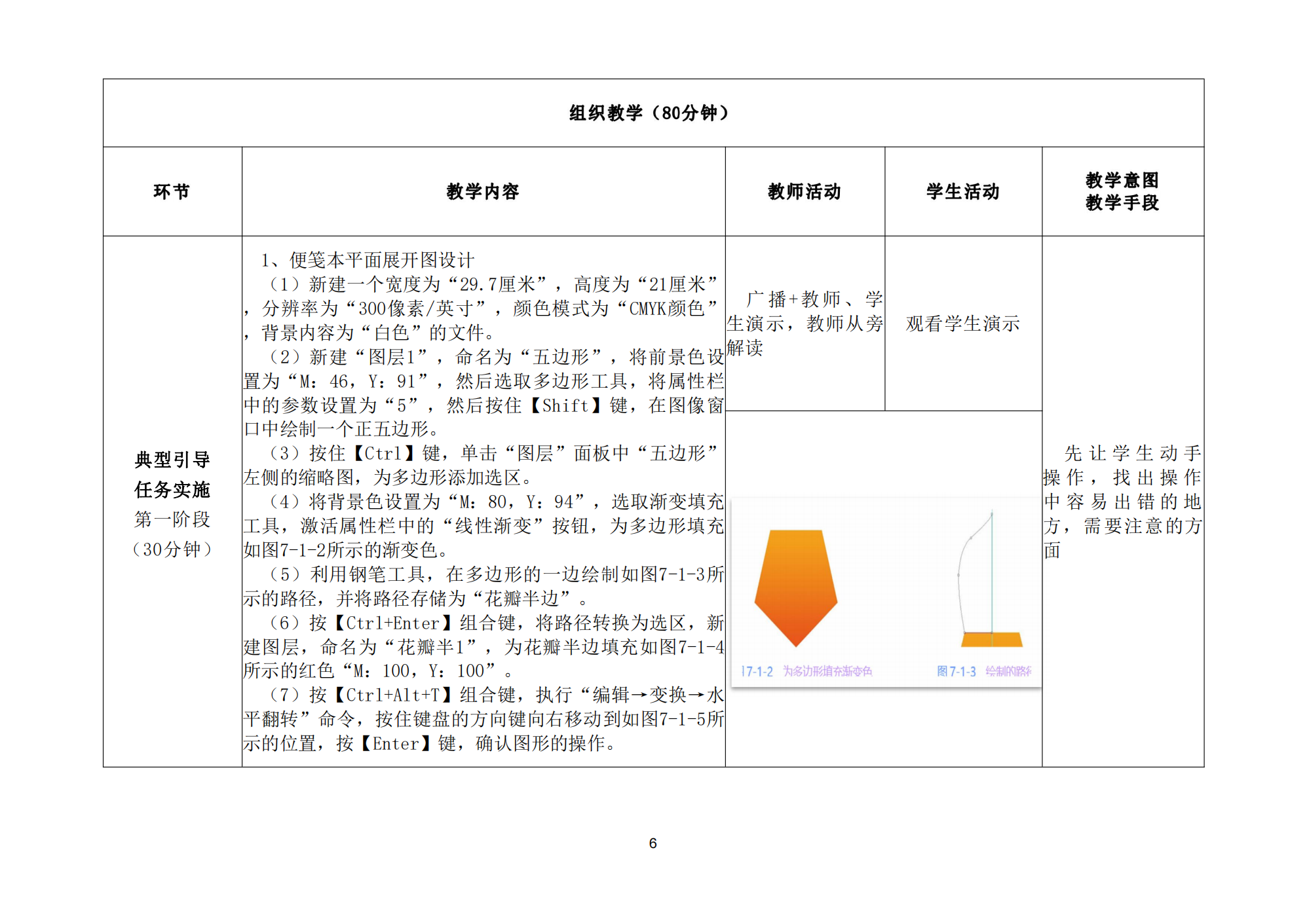This screenshot has height=924, width=1307.
Task: Click the teacher activity text '广播+教师、学生演示'
Action: (805, 311)
